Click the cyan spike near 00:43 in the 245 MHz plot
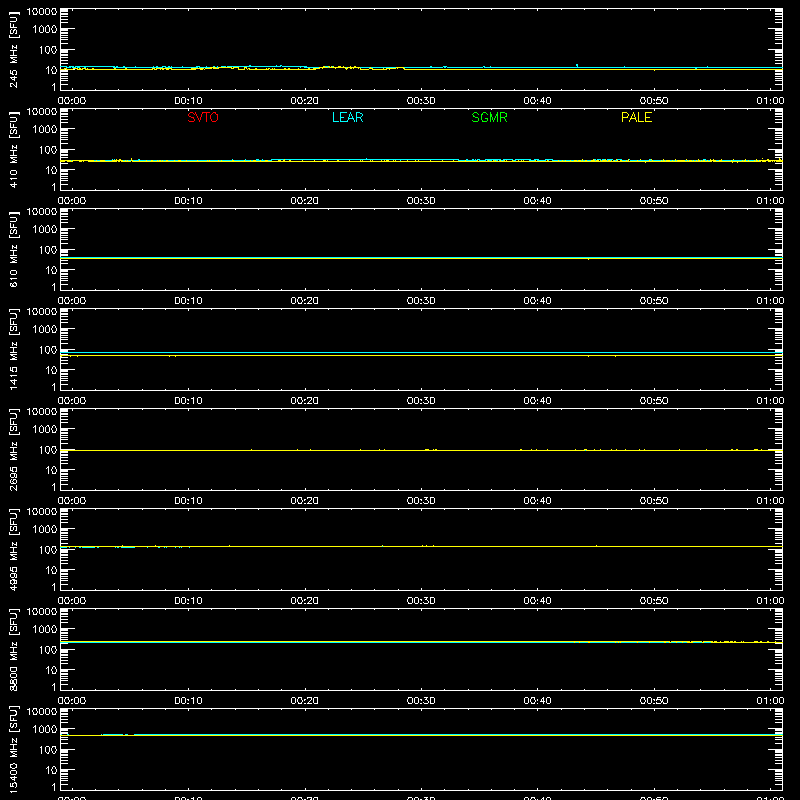The width and height of the screenshot is (800, 800). tap(577, 65)
